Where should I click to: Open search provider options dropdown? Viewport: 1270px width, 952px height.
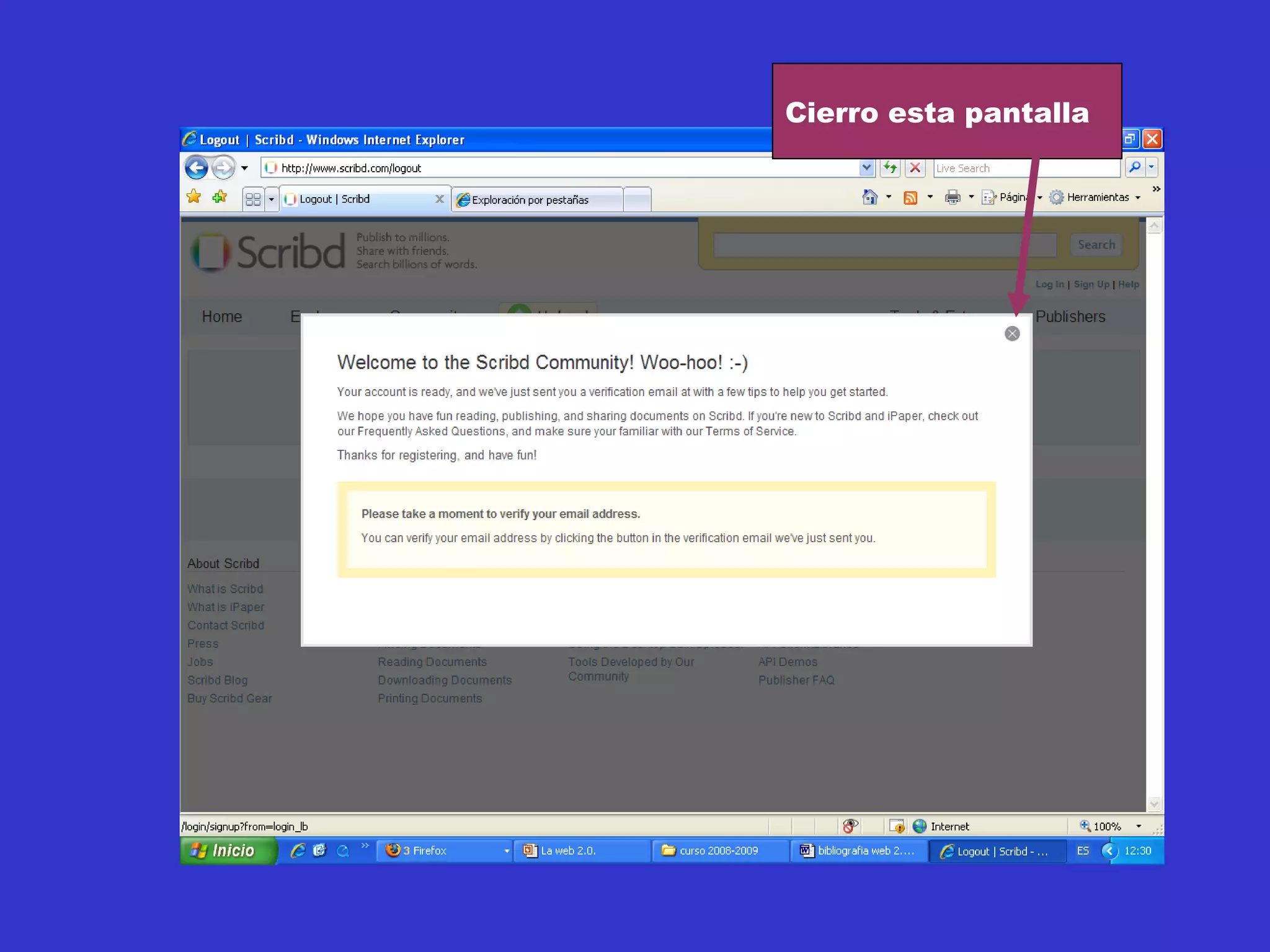tap(1152, 167)
